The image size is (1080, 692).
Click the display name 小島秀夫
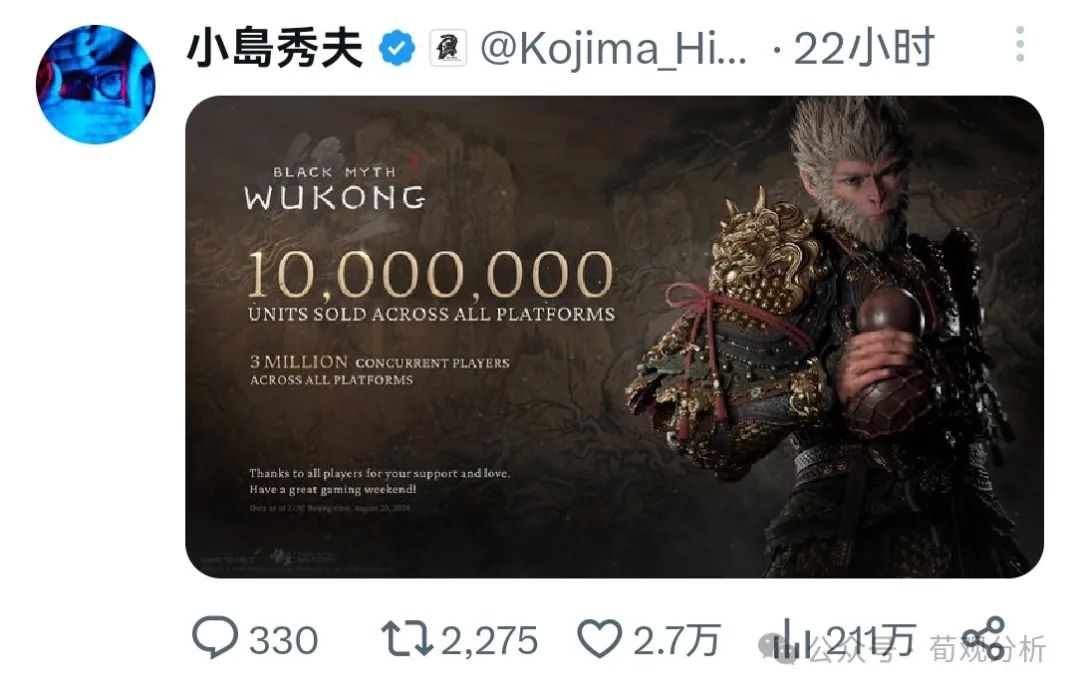coord(275,48)
